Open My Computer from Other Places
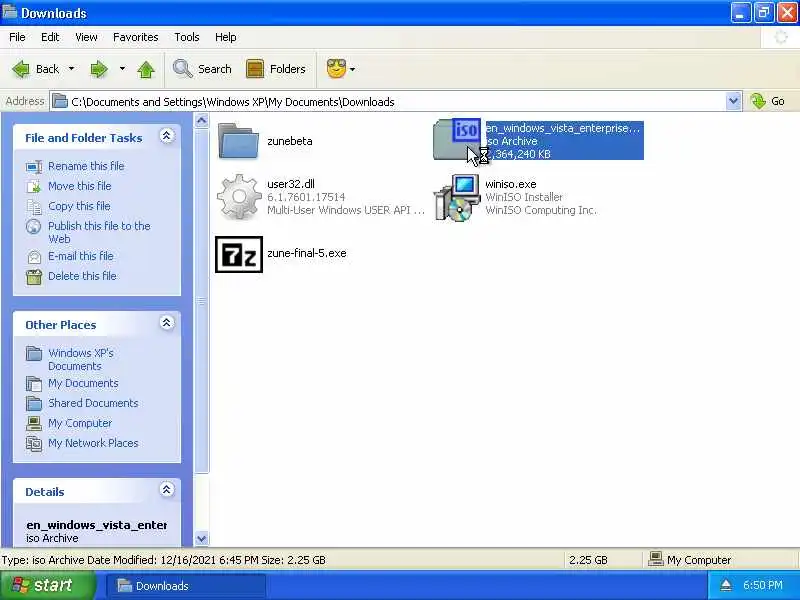The height and width of the screenshot is (600, 800). [x=80, y=423]
